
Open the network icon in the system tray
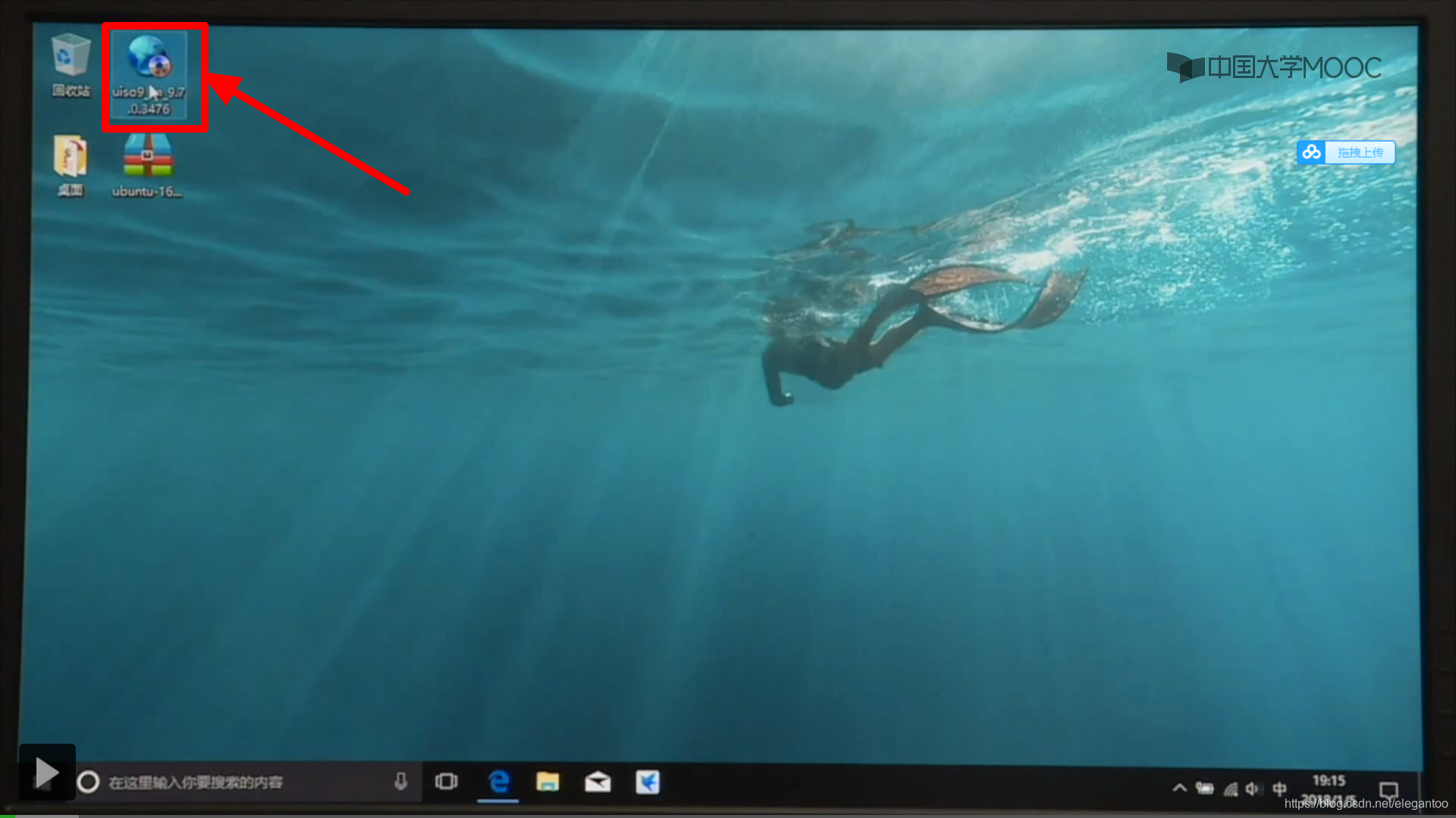pyautogui.click(x=1230, y=789)
